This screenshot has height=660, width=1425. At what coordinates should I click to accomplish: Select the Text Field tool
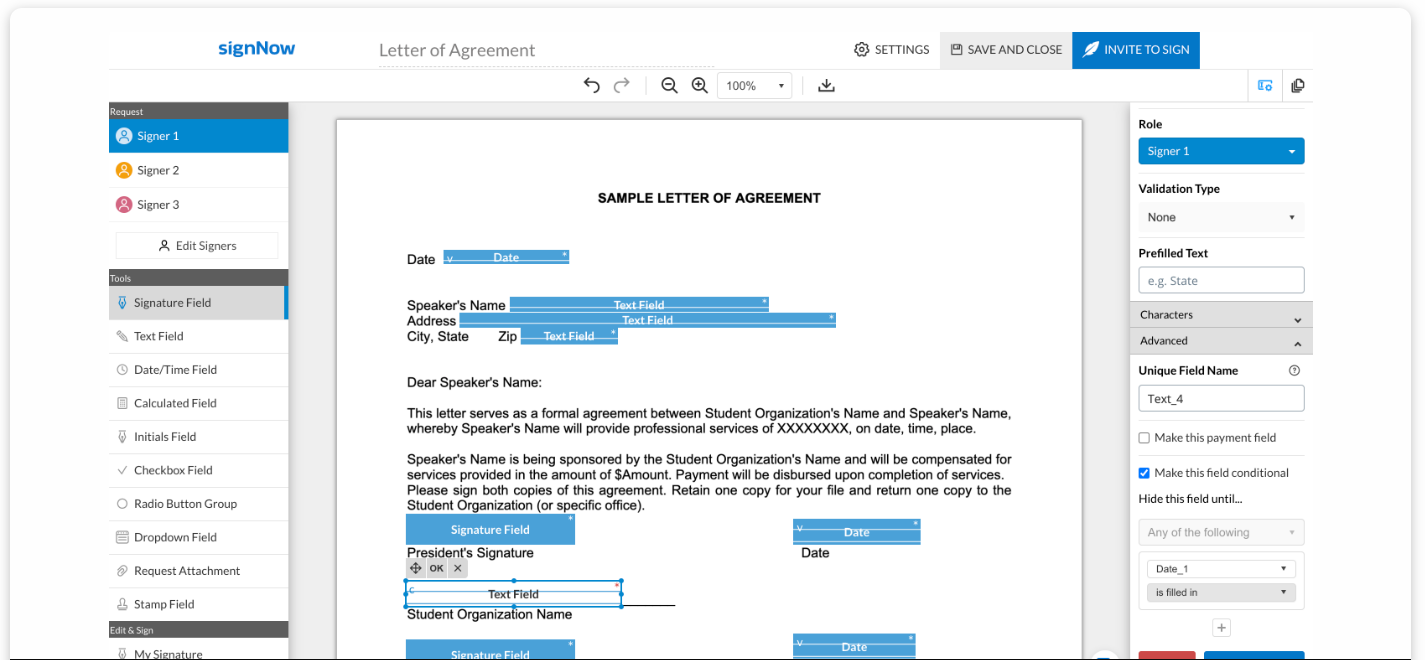coord(198,337)
